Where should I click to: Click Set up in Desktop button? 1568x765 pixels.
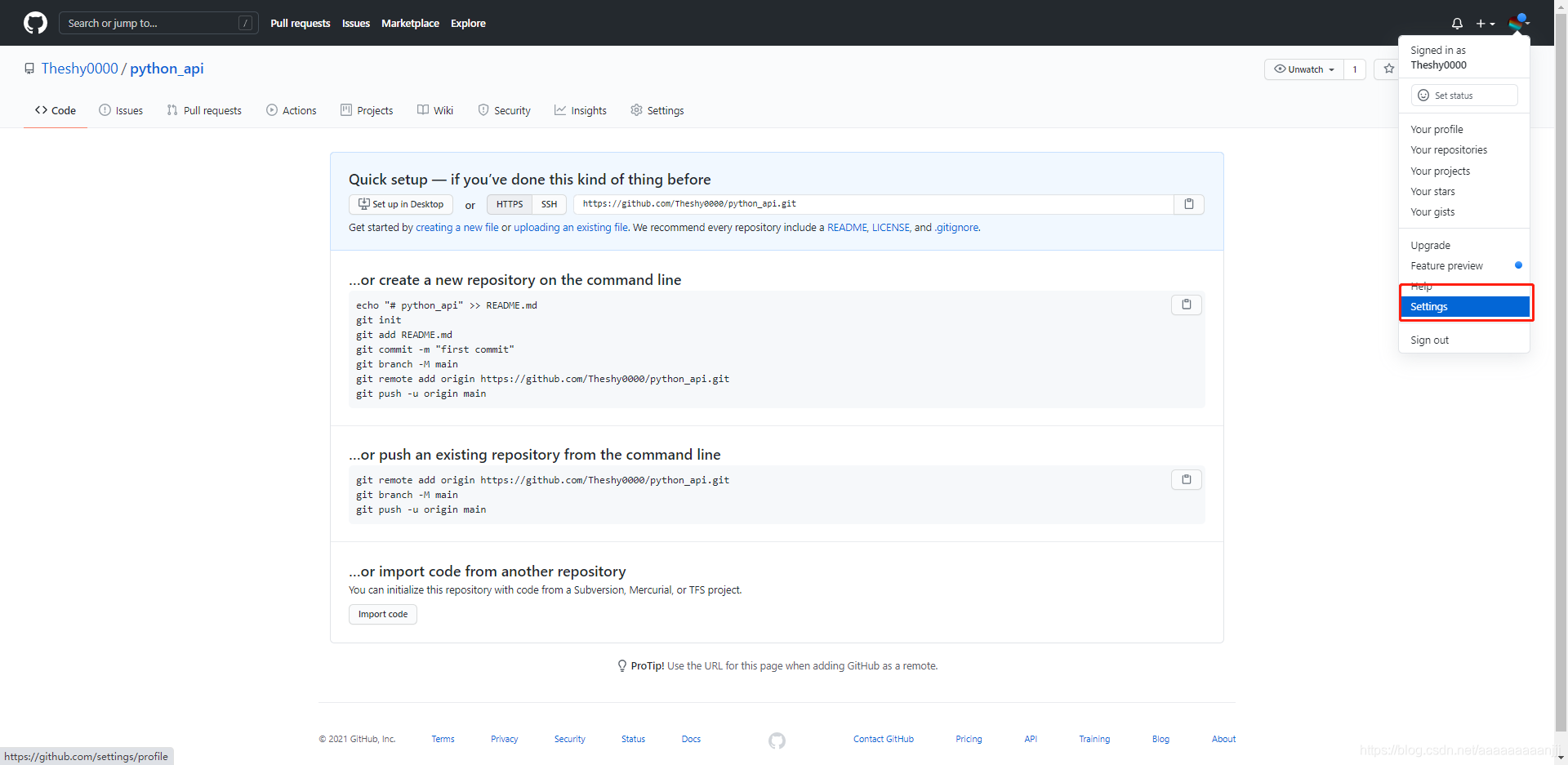401,204
